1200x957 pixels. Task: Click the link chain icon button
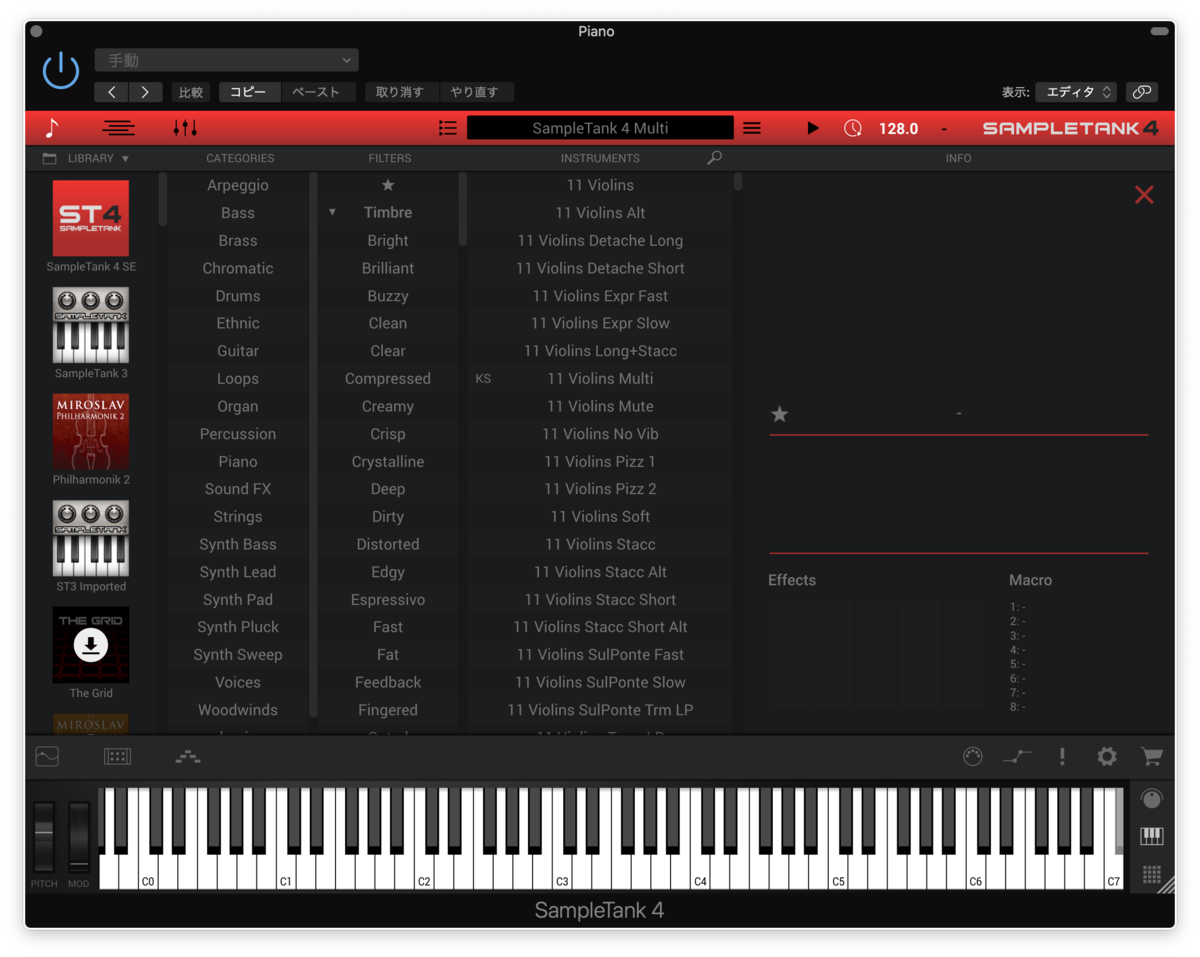click(1141, 92)
